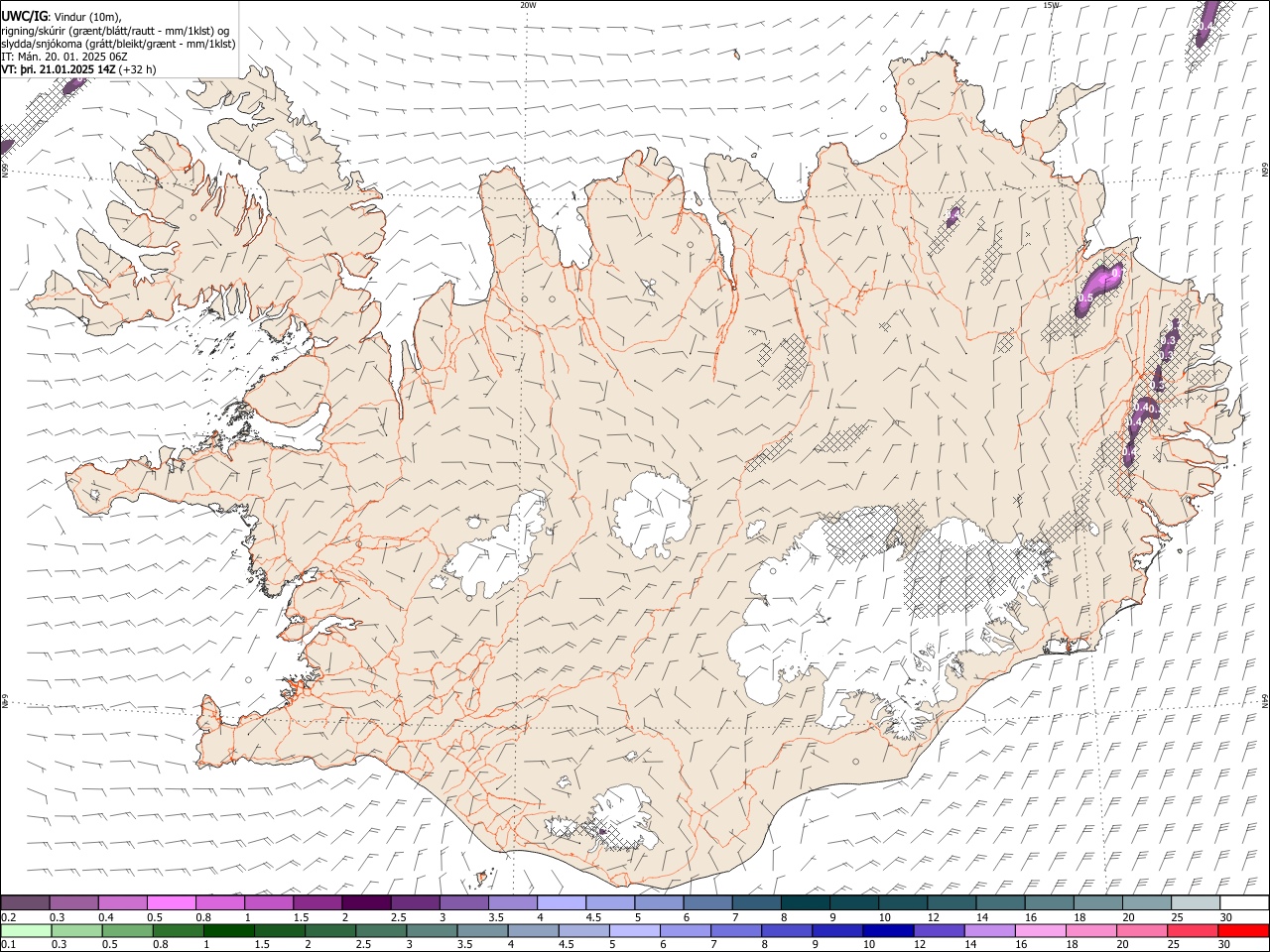
Task: Click the '18' label under lower legend
Action: (1081, 944)
